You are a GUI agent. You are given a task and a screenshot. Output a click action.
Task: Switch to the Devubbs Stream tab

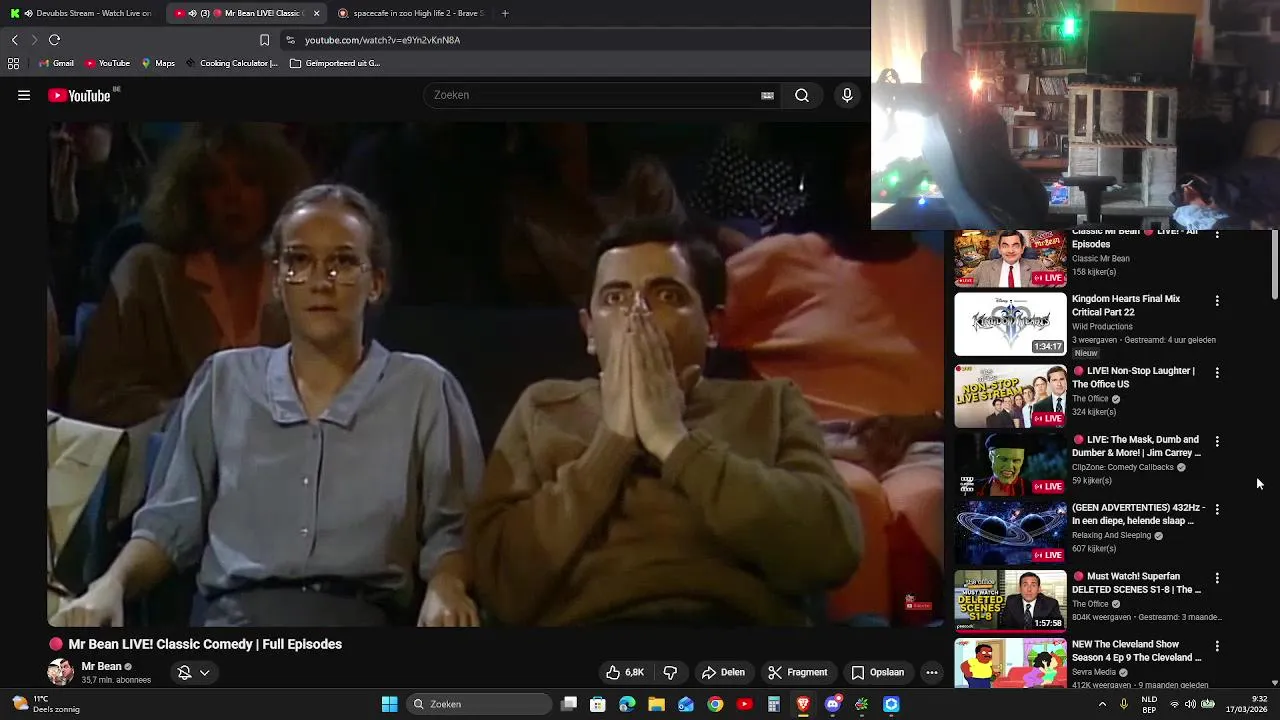click(x=82, y=13)
